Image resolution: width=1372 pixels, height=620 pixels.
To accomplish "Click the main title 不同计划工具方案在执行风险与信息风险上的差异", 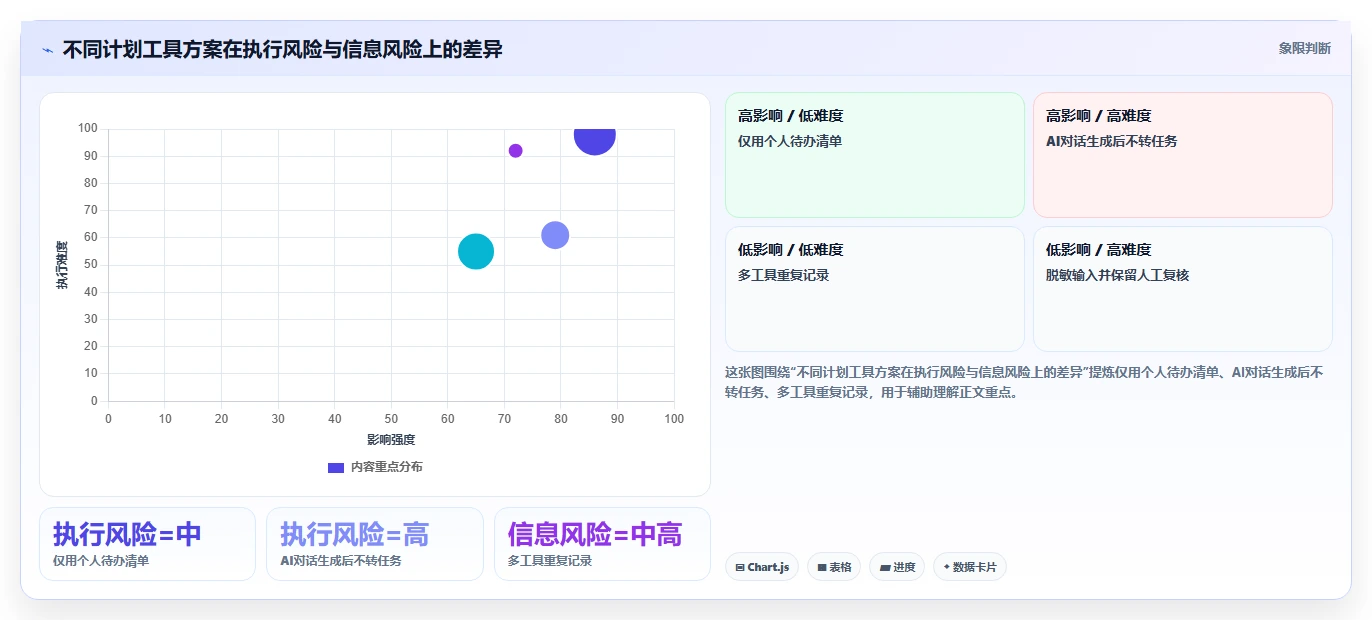I will point(283,49).
